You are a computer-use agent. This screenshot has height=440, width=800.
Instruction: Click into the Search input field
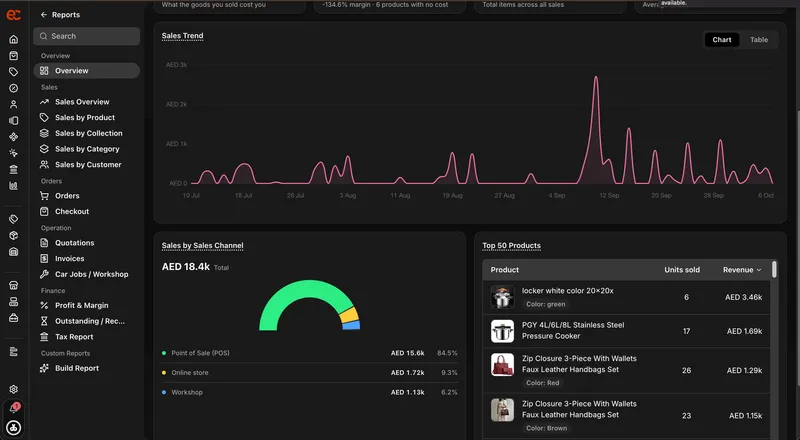pos(87,36)
